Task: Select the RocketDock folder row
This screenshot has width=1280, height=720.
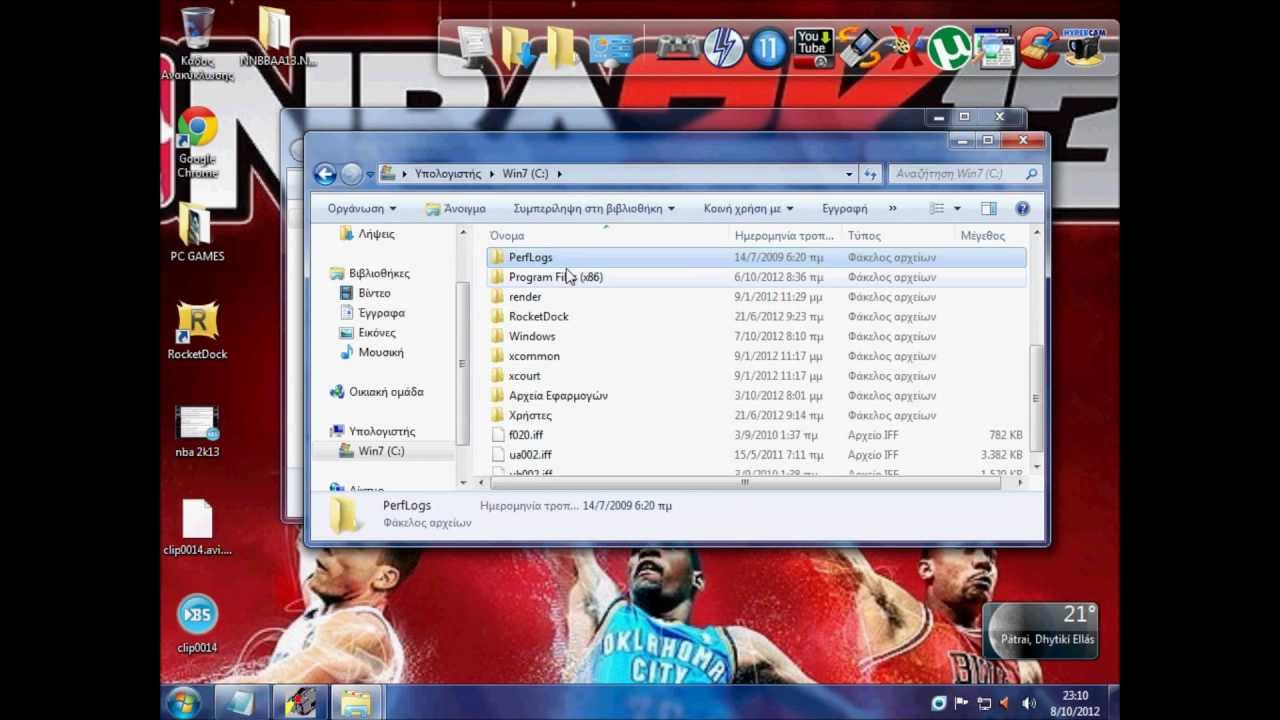Action: 756,316
